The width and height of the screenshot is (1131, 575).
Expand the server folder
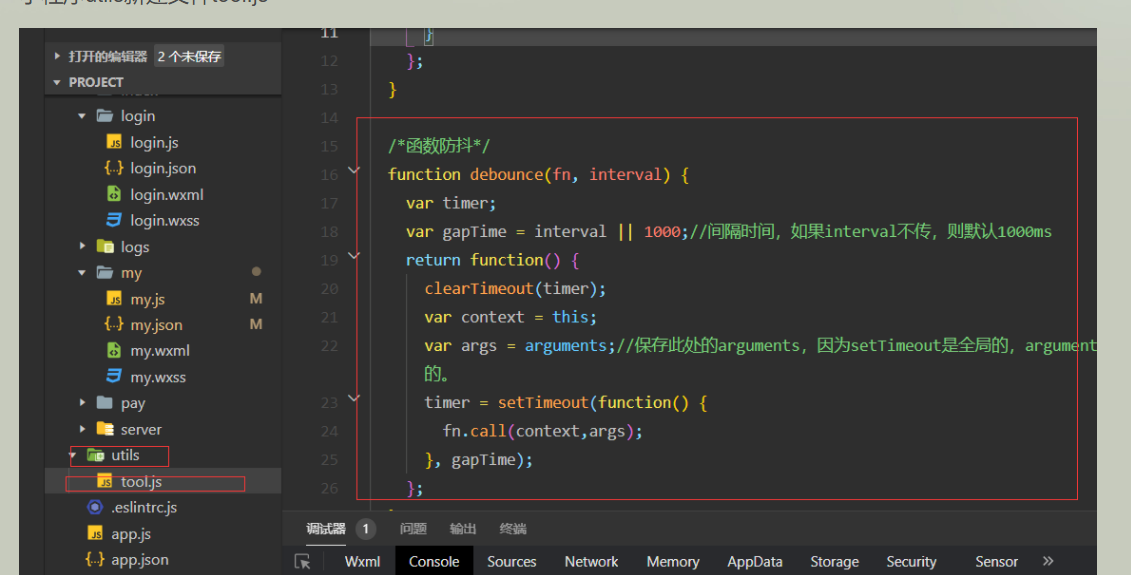pos(82,429)
